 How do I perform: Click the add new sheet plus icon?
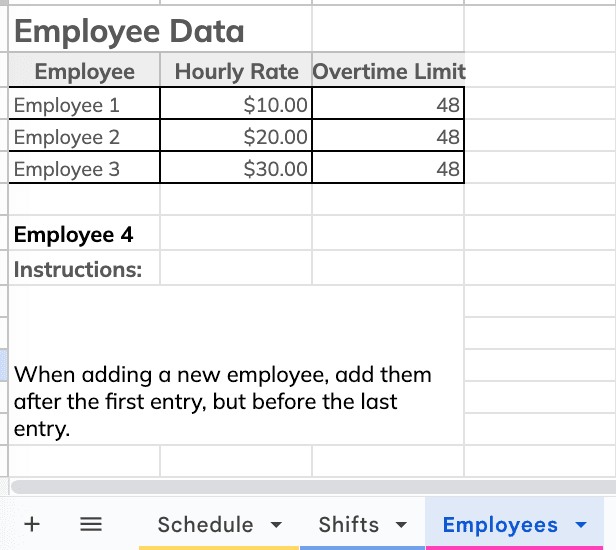(32, 524)
